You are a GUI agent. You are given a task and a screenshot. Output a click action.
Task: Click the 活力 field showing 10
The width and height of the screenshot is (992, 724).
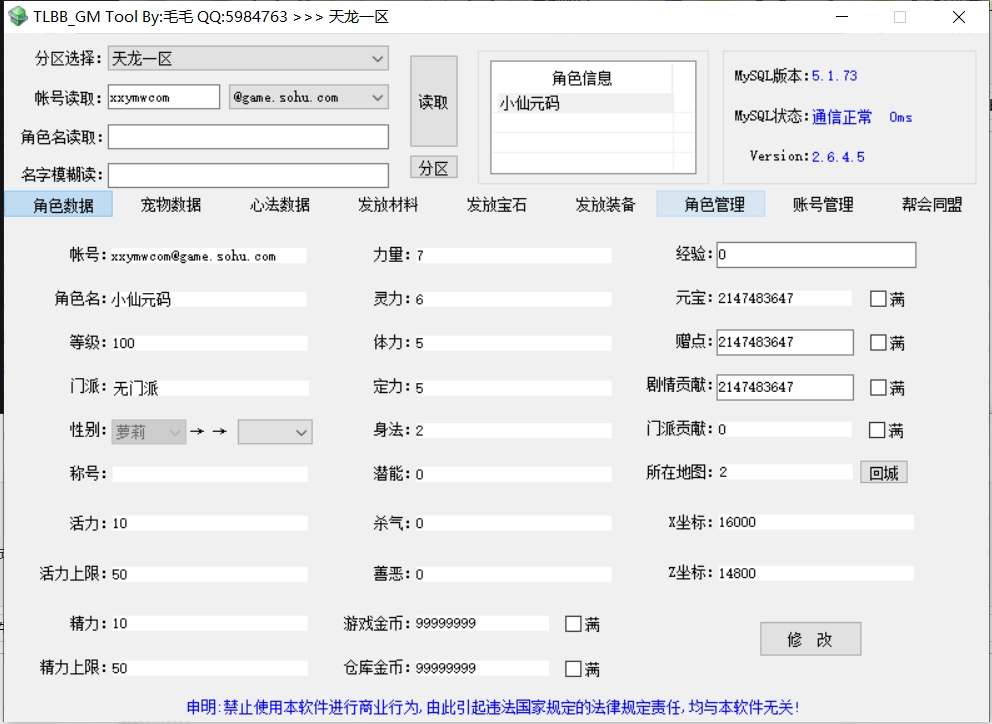pyautogui.click(x=210, y=523)
